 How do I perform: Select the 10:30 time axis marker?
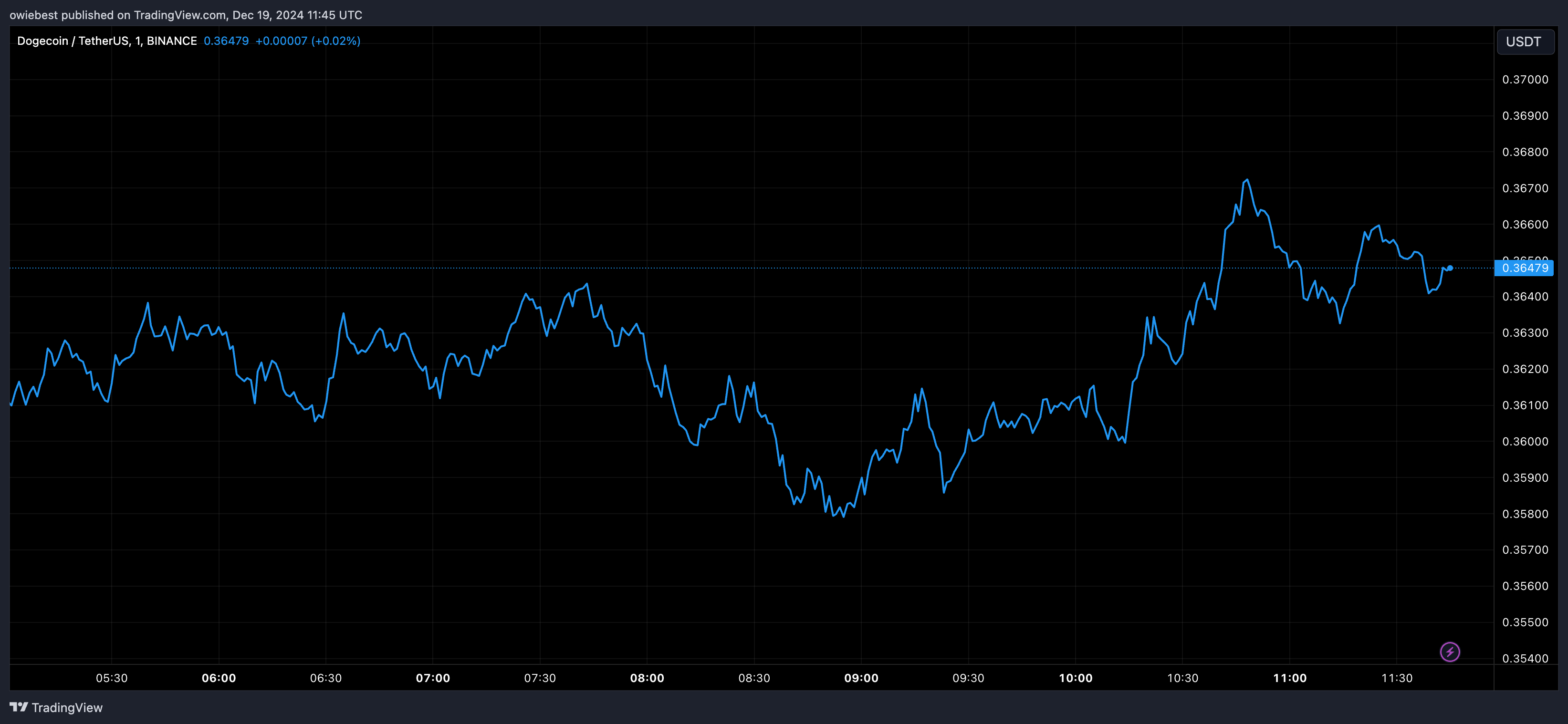[x=1182, y=678]
